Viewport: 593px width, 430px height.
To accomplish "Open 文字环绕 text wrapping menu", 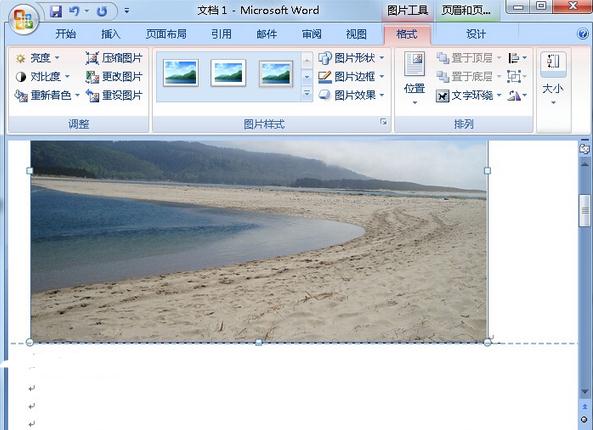I will pyautogui.click(x=469, y=95).
